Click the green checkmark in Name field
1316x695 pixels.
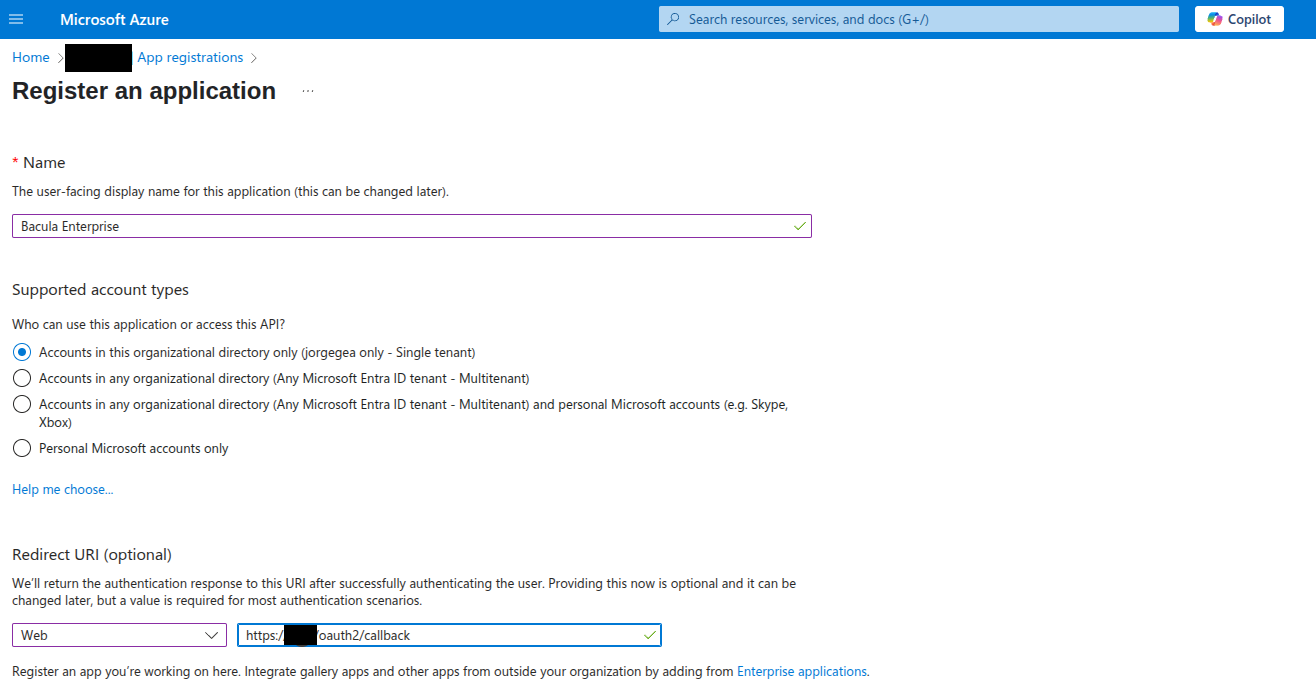click(799, 226)
